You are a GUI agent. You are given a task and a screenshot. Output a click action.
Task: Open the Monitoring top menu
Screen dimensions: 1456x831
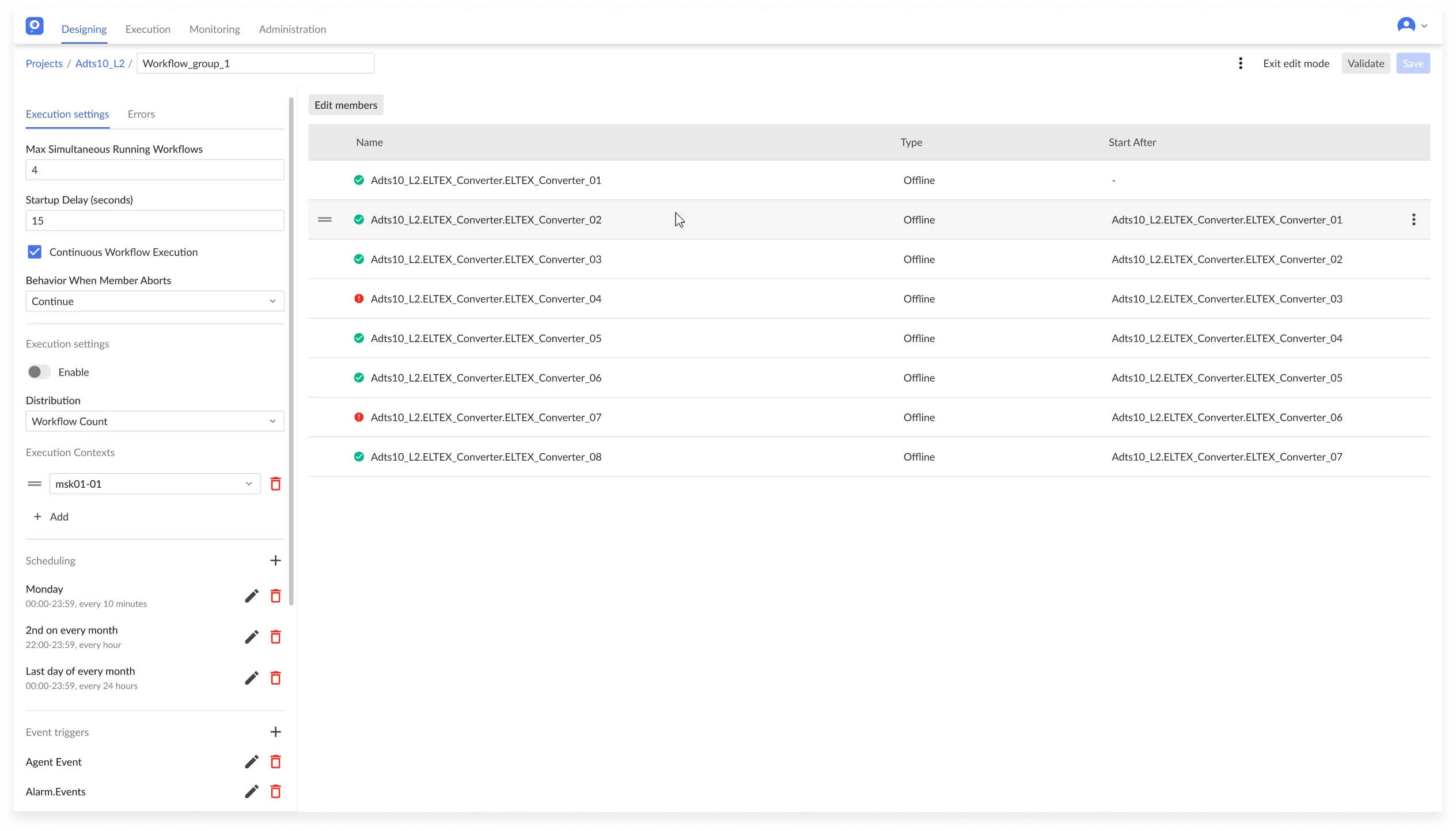click(214, 29)
